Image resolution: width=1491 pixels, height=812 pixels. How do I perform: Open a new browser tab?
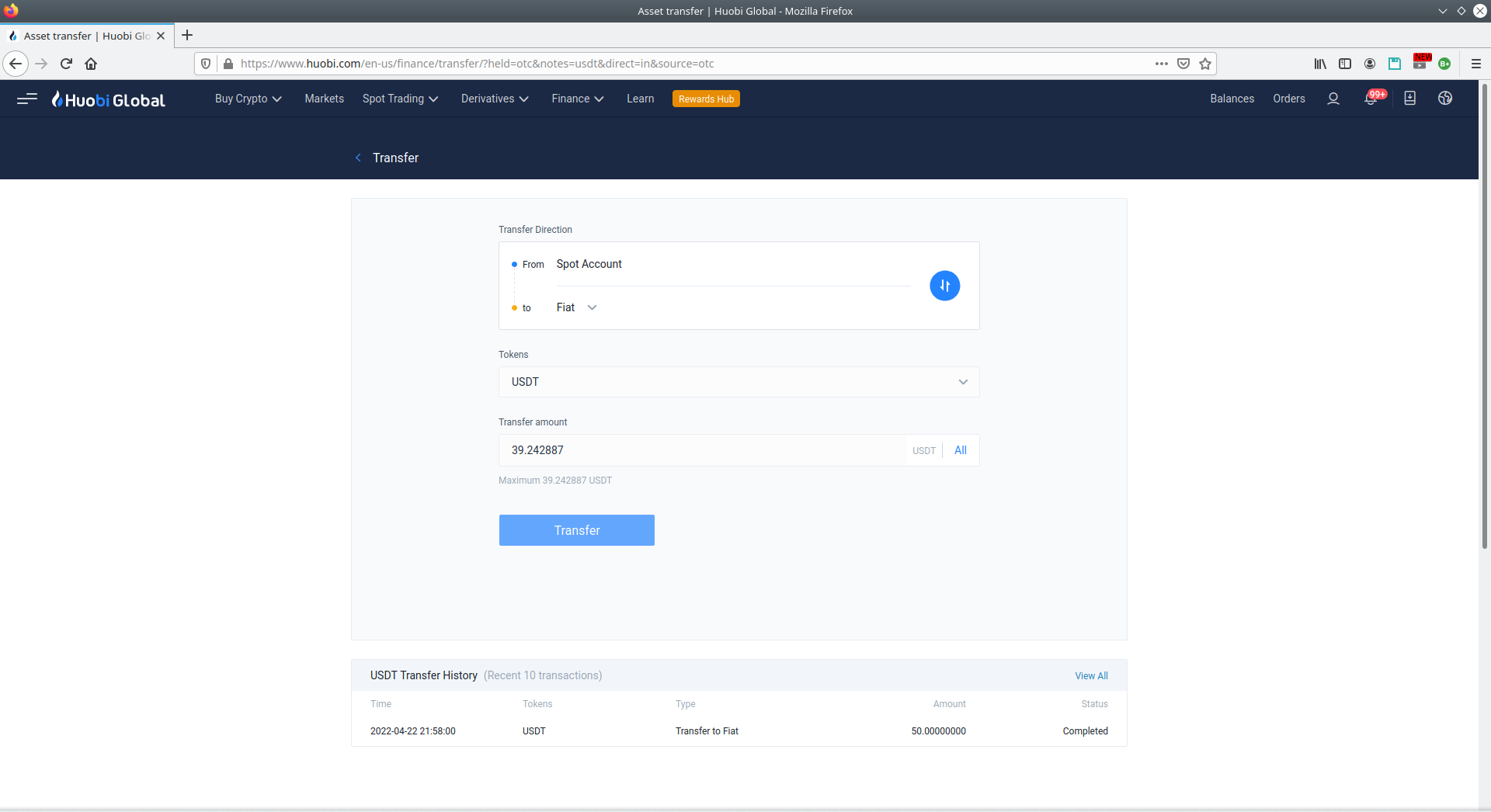187,36
